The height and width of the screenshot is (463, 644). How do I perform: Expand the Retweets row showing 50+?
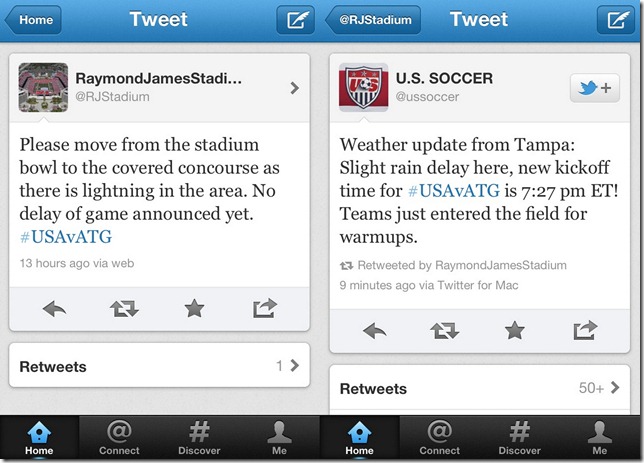point(480,388)
